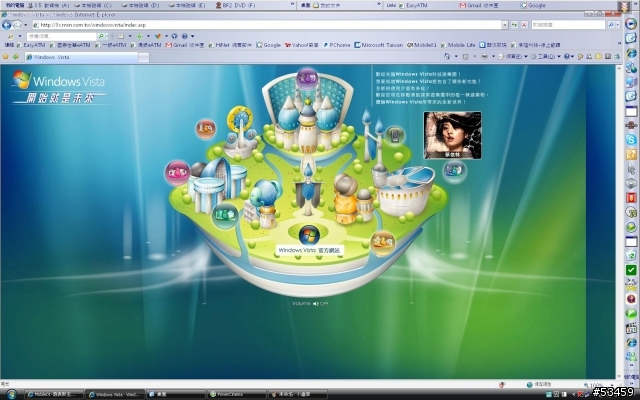Open the PChome favorites bar link
Image resolution: width=640 pixels, height=400 pixels.
337,45
